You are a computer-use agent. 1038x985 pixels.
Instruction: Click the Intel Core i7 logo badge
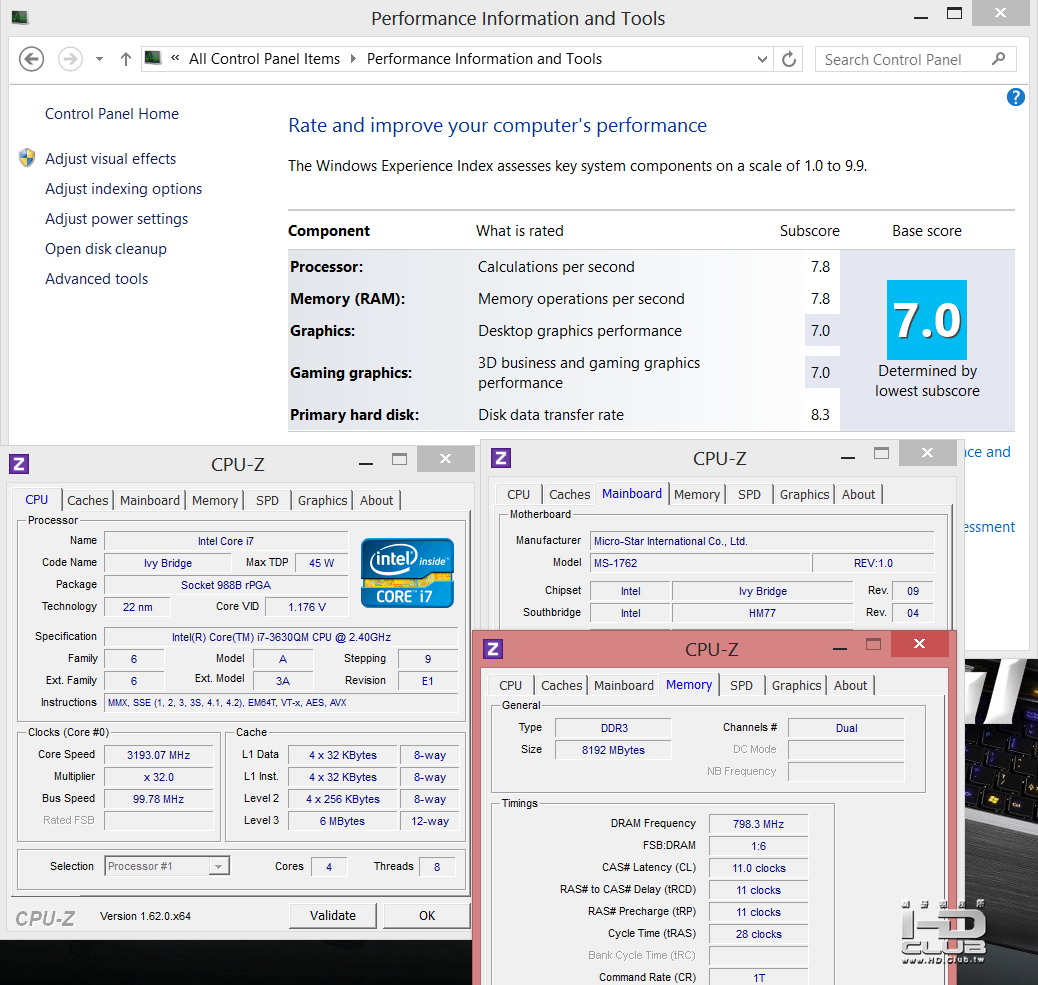coord(407,573)
